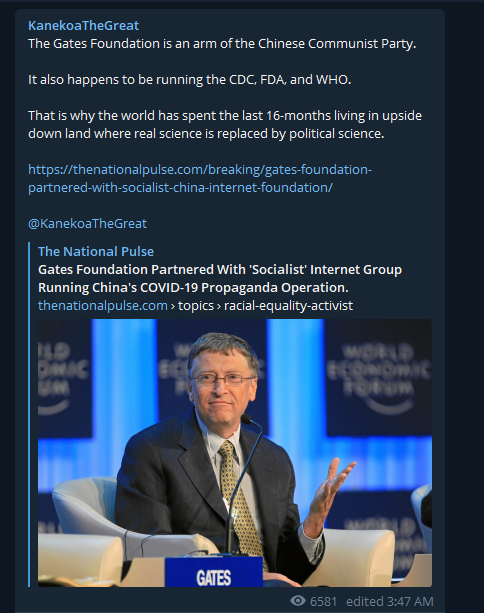
Task: Click the blue link-preview vertical bar
Action: click(29, 414)
